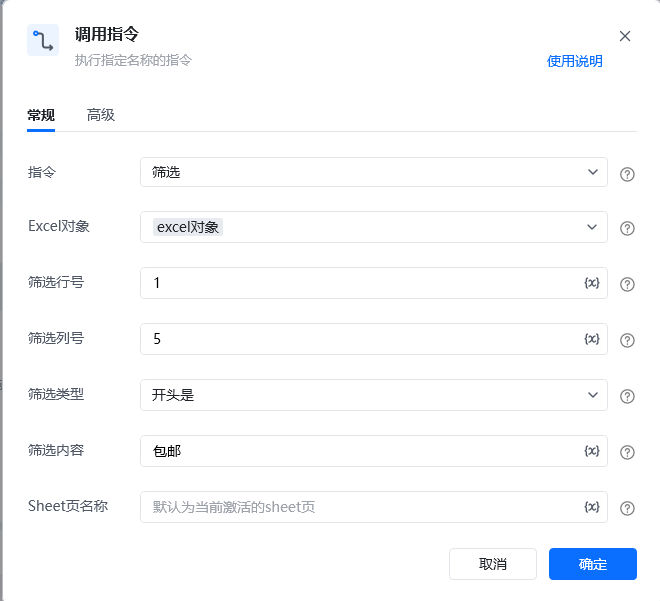Click the 执行指定名称的指令 subtitle text

coord(133,60)
